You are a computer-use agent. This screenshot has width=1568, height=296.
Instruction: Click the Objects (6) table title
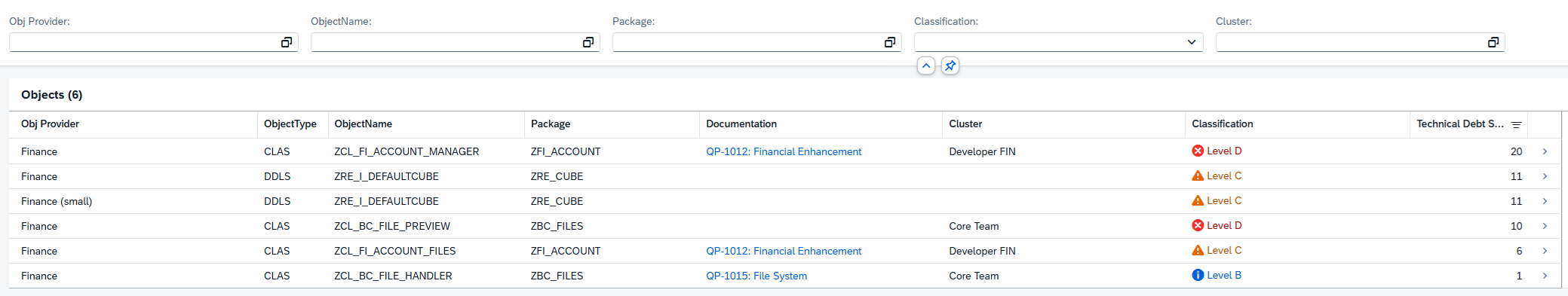pyautogui.click(x=52, y=95)
